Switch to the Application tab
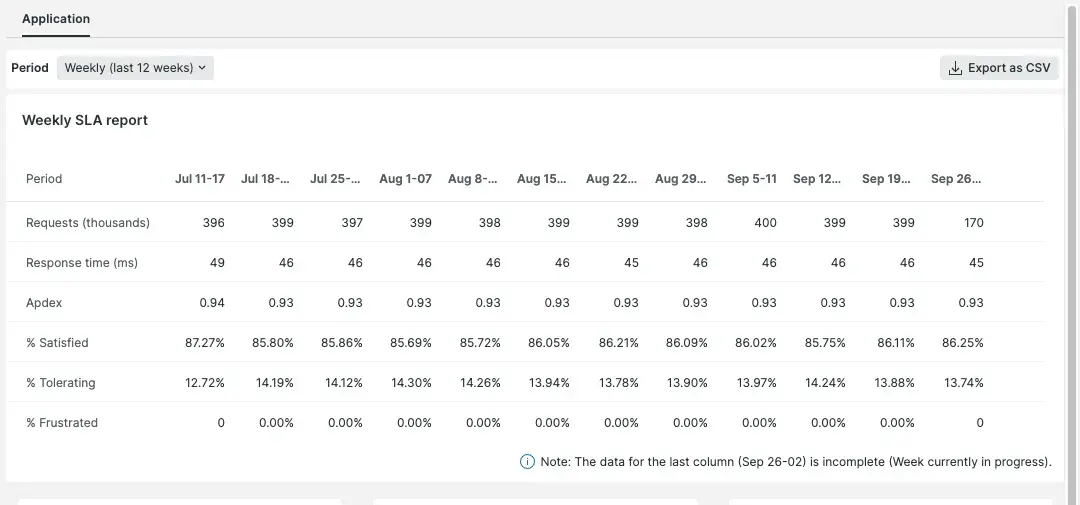Image resolution: width=1080 pixels, height=505 pixels. pos(56,19)
